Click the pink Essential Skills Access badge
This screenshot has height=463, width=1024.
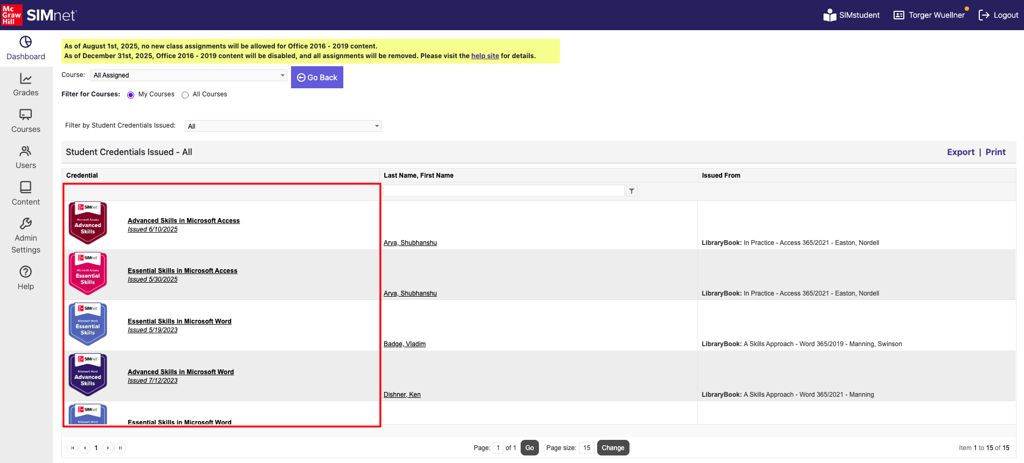coord(88,272)
